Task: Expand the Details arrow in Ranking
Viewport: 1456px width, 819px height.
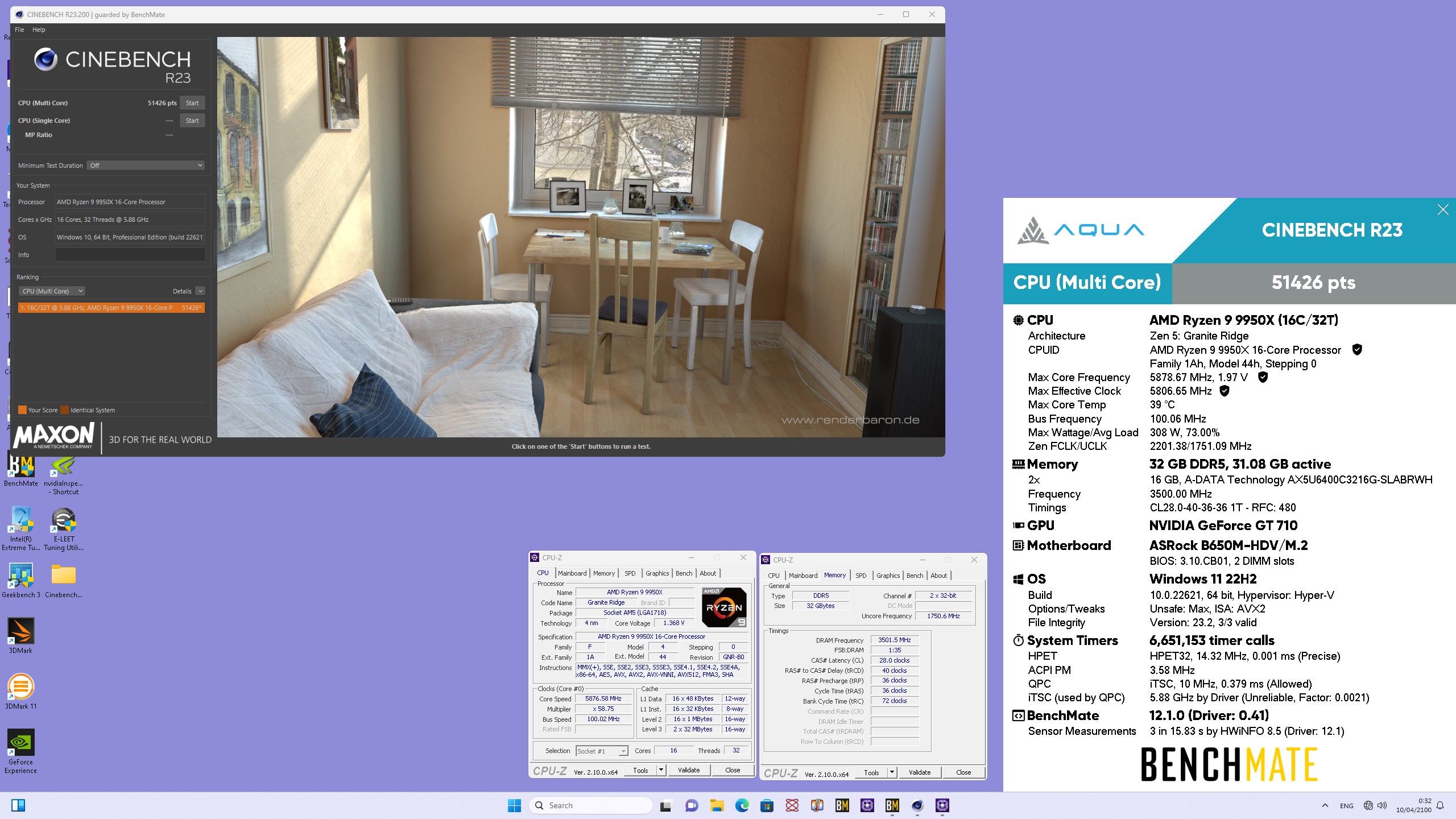Action: tap(200, 291)
